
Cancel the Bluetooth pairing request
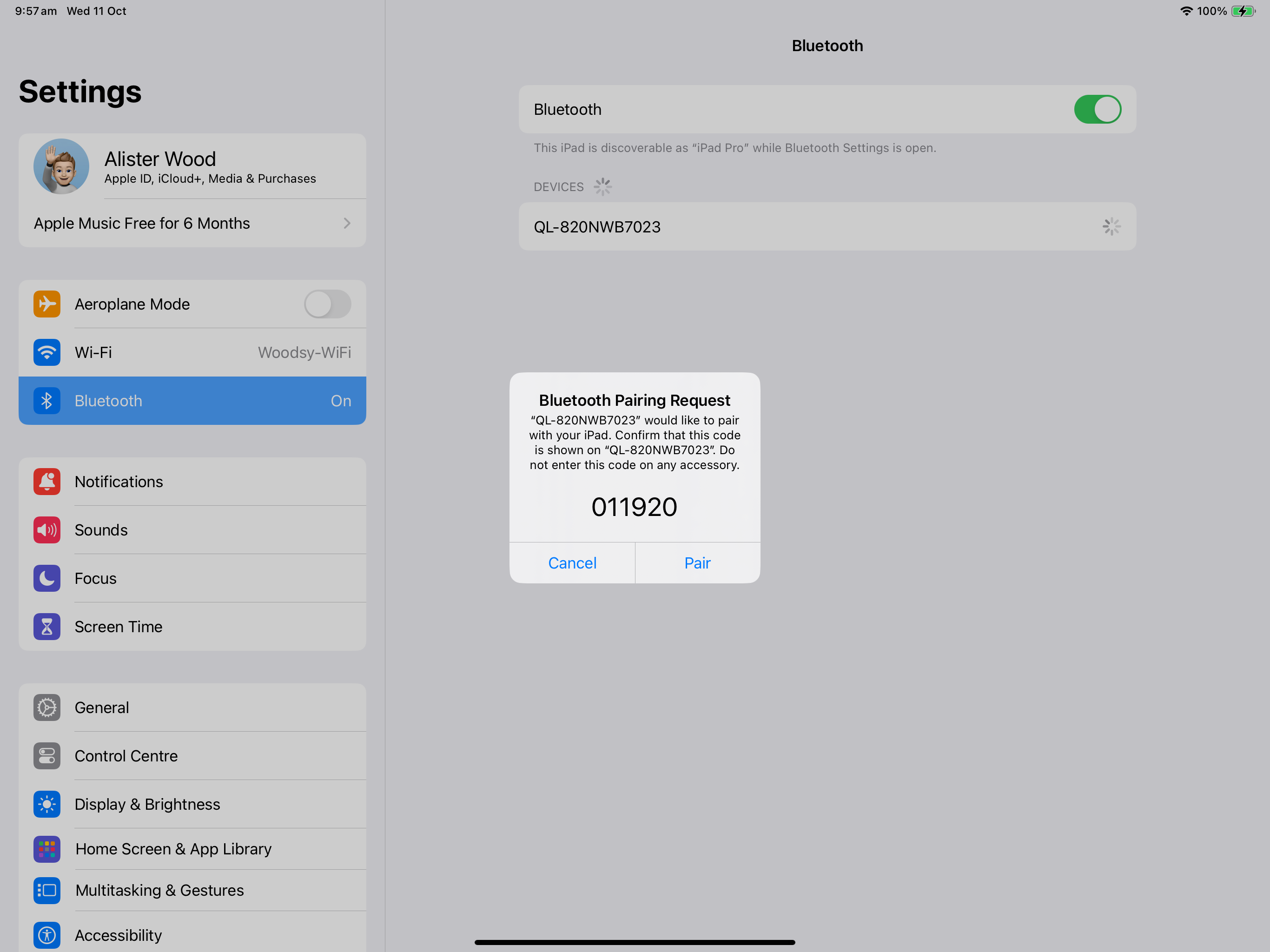pos(572,563)
